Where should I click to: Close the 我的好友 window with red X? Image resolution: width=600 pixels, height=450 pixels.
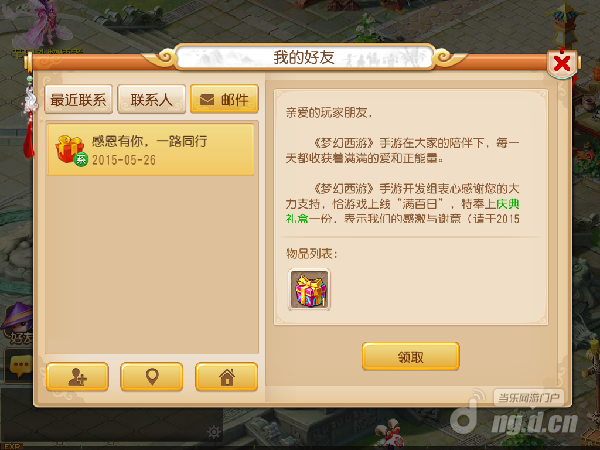tap(562, 63)
